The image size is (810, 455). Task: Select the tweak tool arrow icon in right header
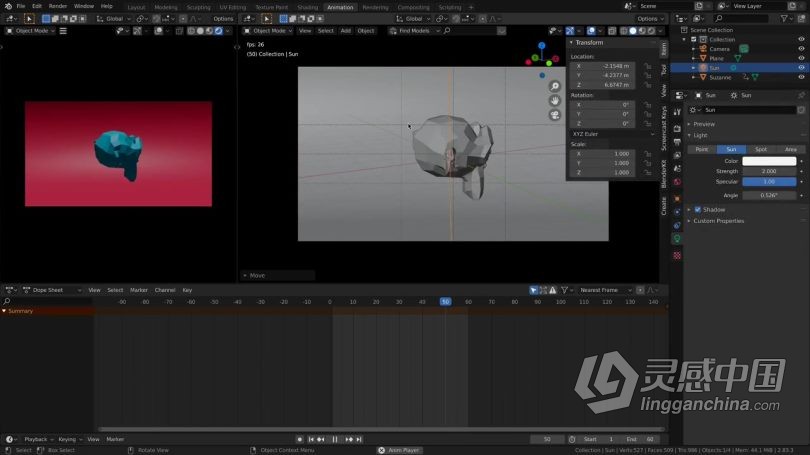click(267, 19)
